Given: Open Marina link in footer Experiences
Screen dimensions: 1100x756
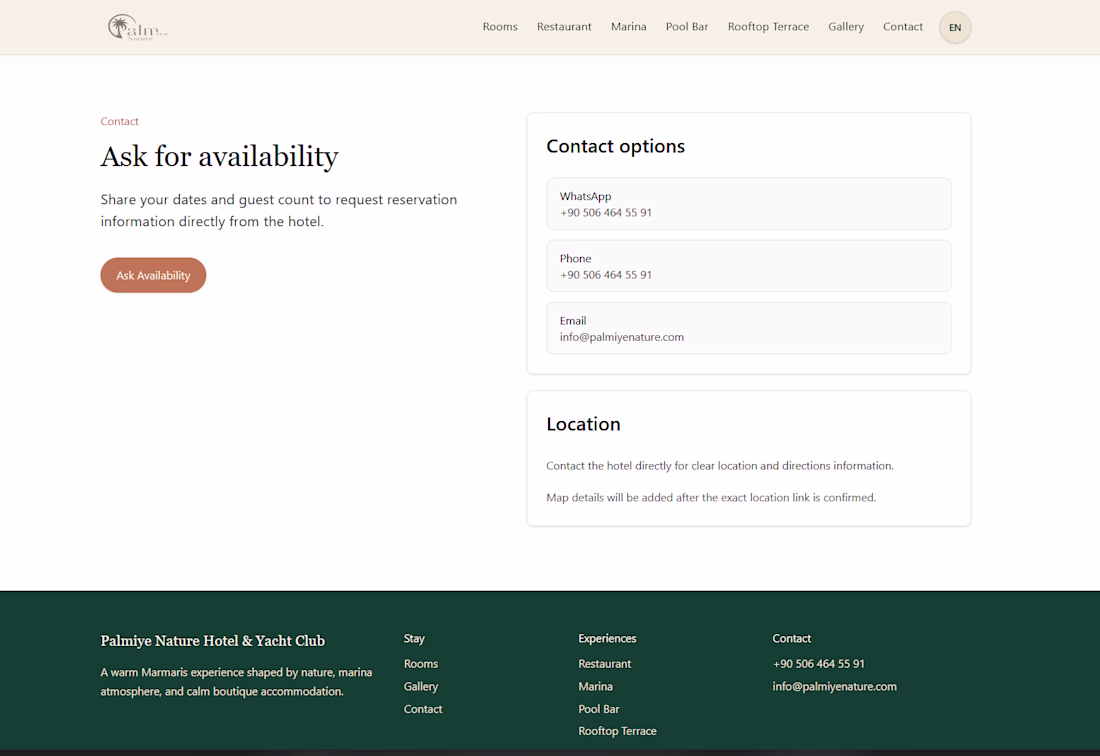Looking at the screenshot, I should (x=596, y=686).
